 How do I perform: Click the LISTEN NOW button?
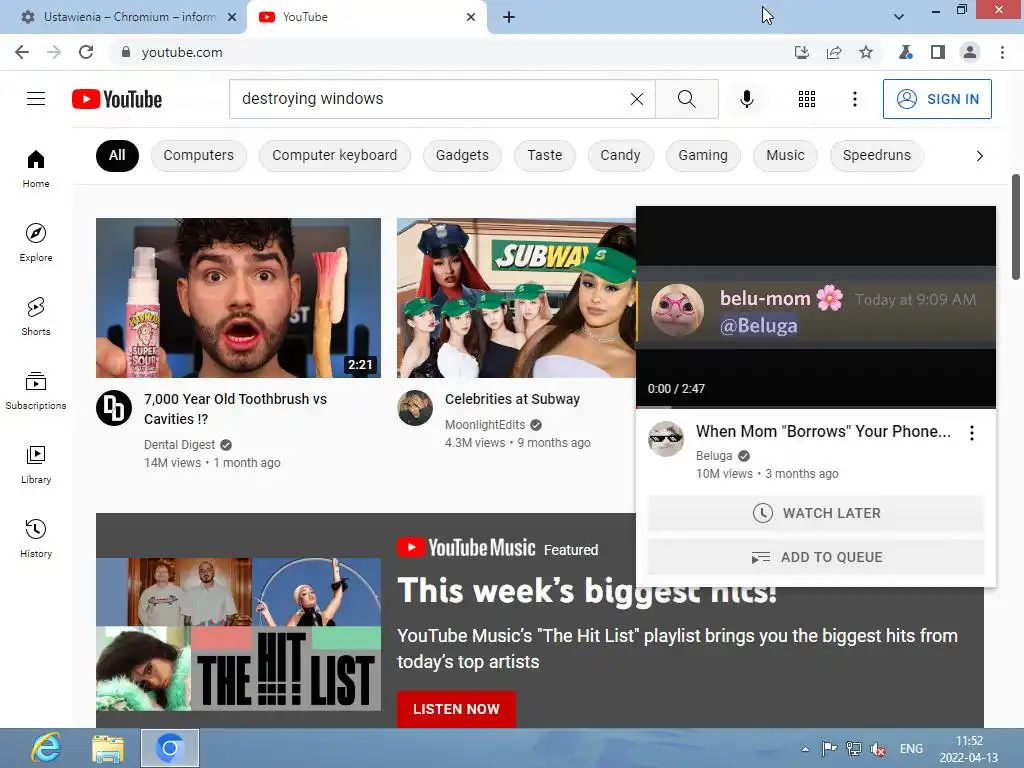(x=456, y=709)
